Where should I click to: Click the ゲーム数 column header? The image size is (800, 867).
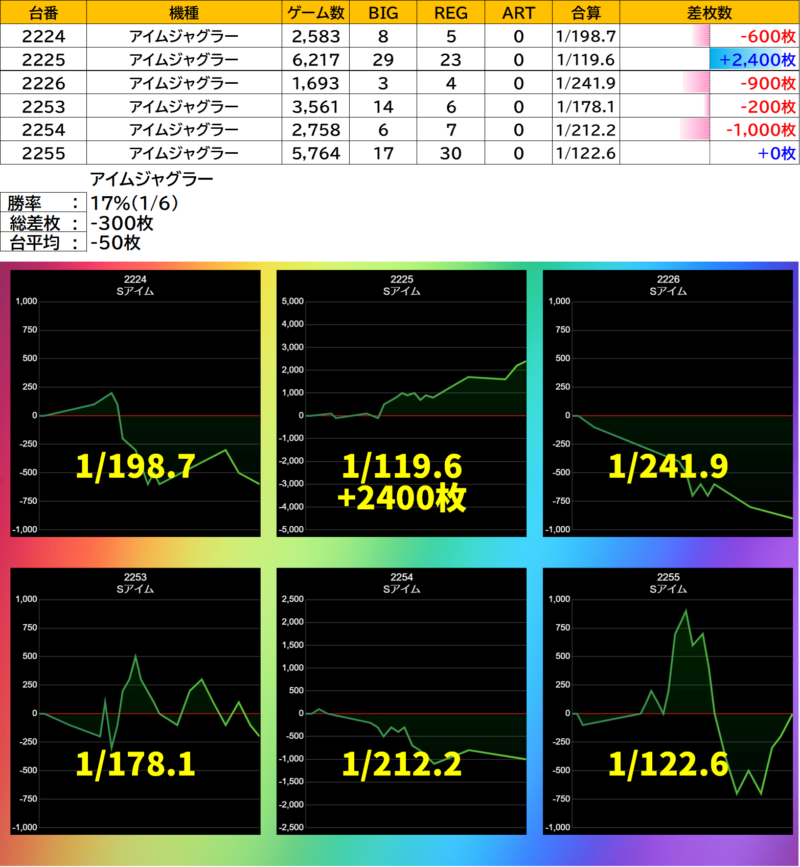[316, 12]
